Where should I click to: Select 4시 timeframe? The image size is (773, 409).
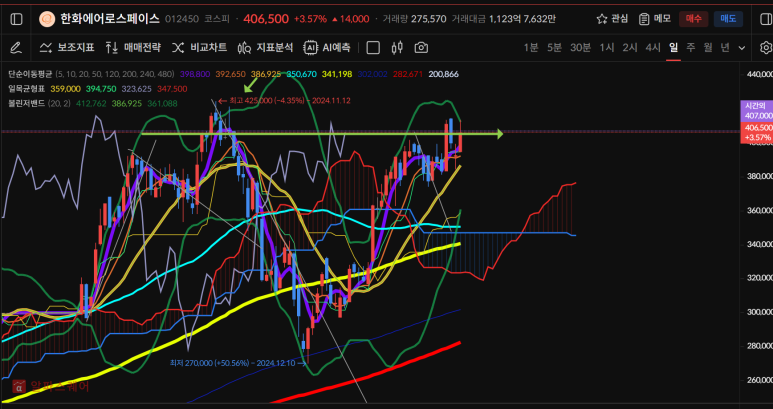point(653,48)
